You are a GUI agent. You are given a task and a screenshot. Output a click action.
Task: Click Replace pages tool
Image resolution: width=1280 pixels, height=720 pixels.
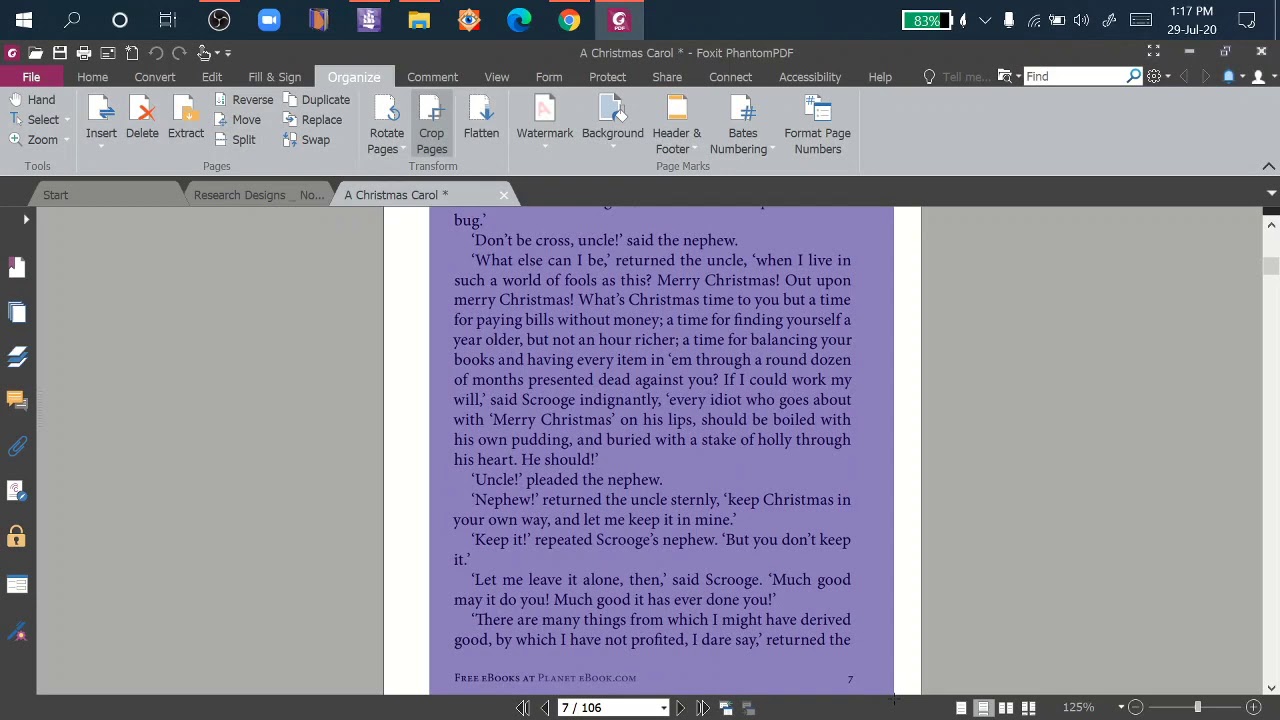312,120
